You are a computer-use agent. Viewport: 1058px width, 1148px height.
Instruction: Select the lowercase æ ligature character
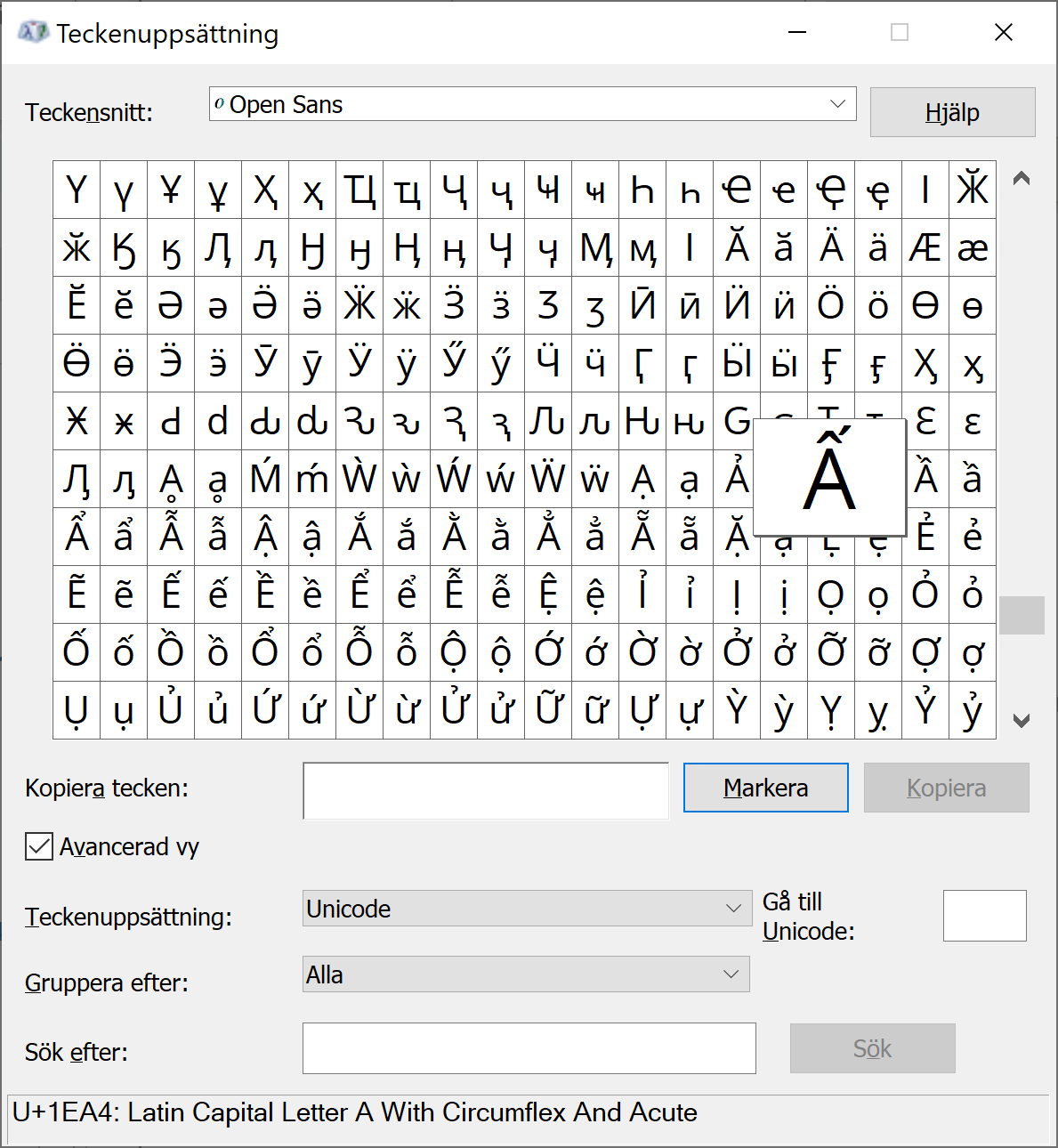click(972, 248)
